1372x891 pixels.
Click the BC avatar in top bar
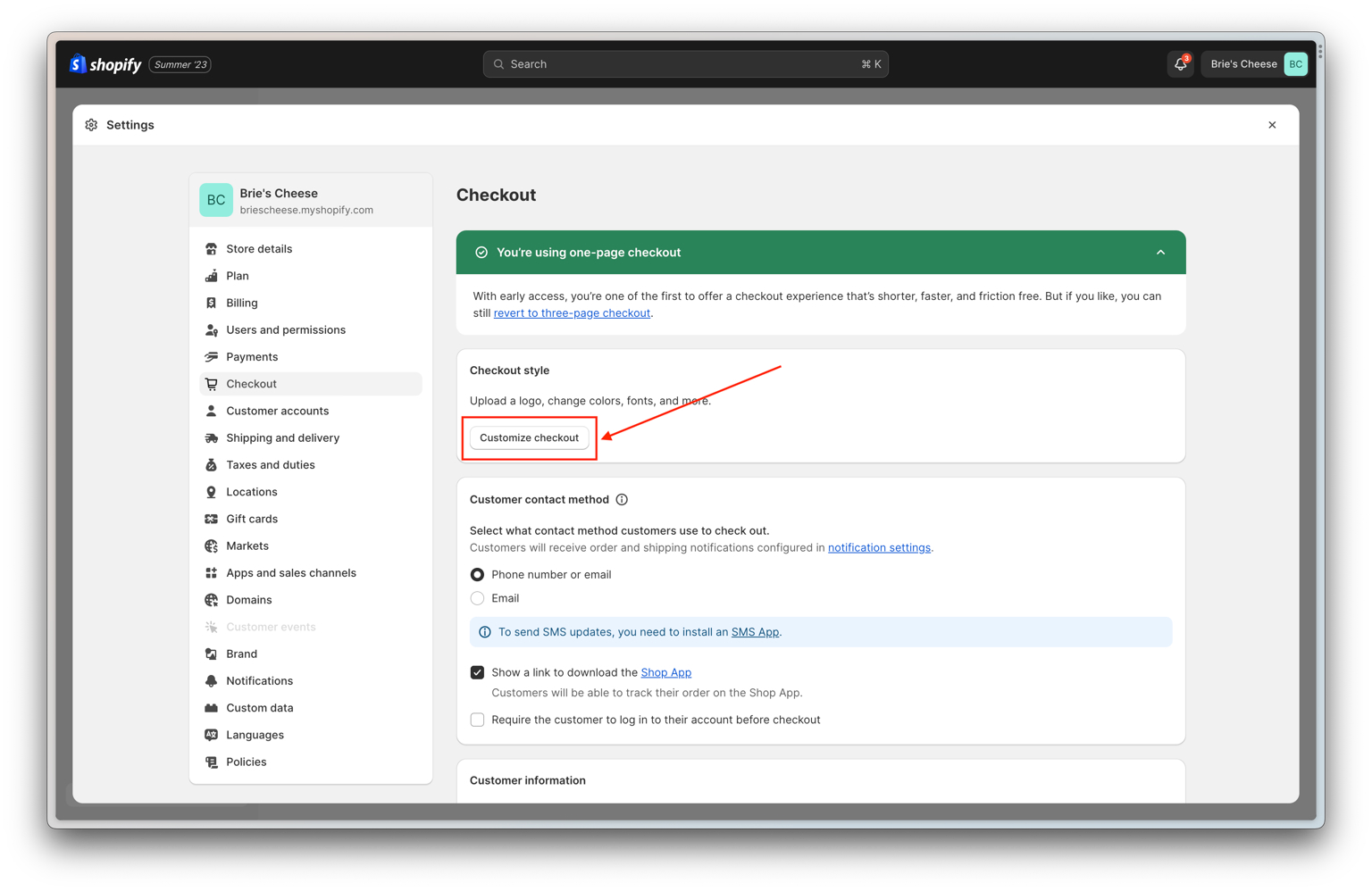(1295, 64)
